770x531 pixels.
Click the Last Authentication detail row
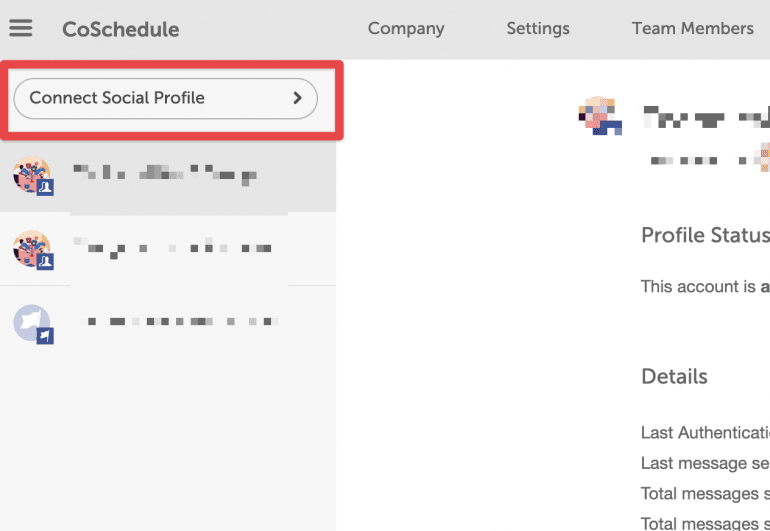(705, 433)
